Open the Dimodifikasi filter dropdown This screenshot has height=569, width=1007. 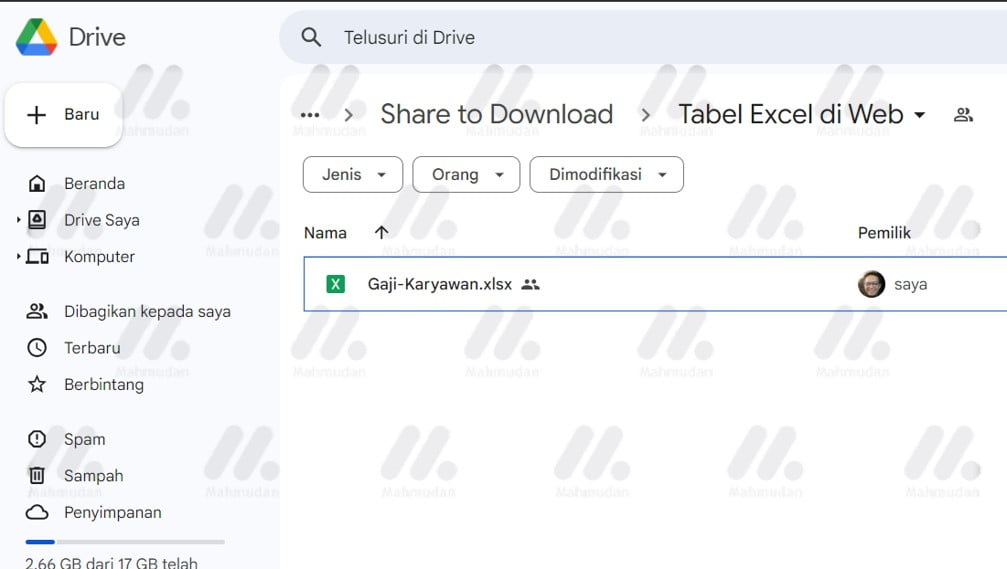[606, 174]
